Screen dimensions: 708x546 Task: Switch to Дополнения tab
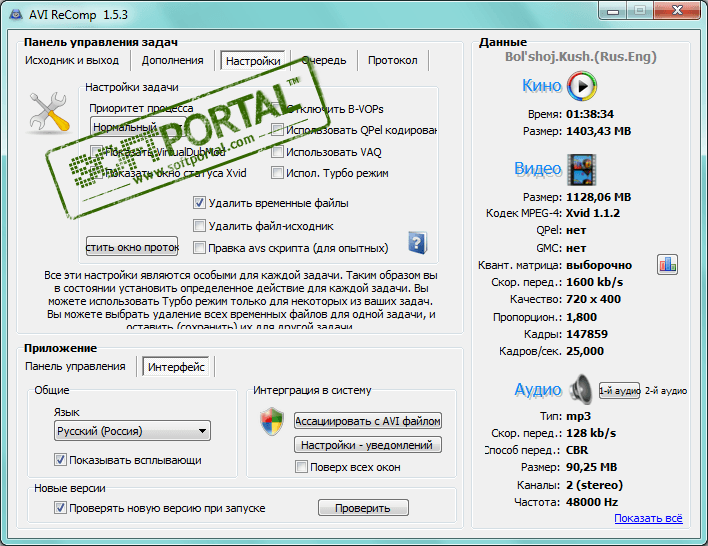(x=172, y=61)
